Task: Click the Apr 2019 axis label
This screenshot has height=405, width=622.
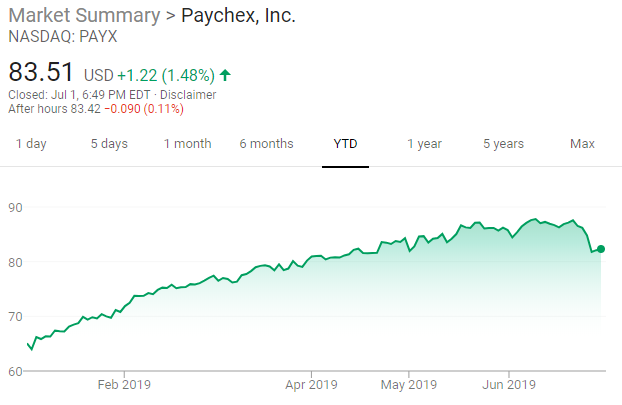Action: [x=311, y=383]
